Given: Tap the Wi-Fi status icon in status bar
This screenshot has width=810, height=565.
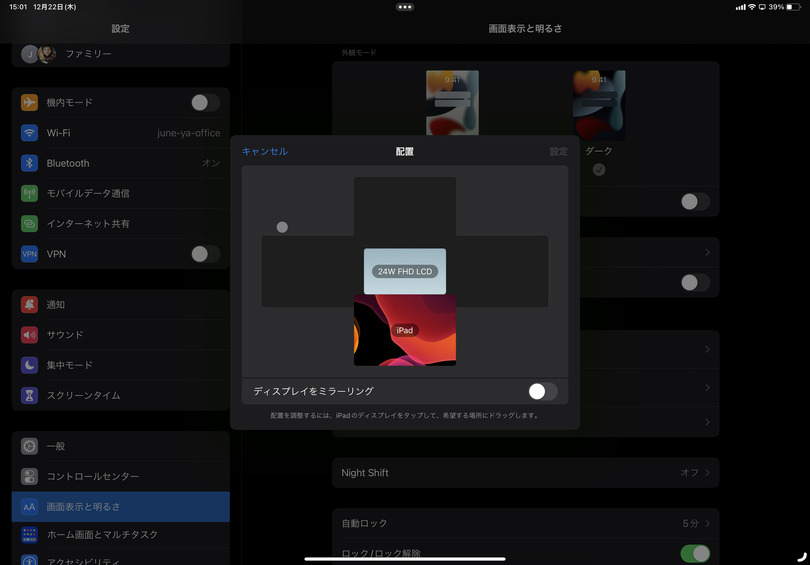Looking at the screenshot, I should [752, 7].
